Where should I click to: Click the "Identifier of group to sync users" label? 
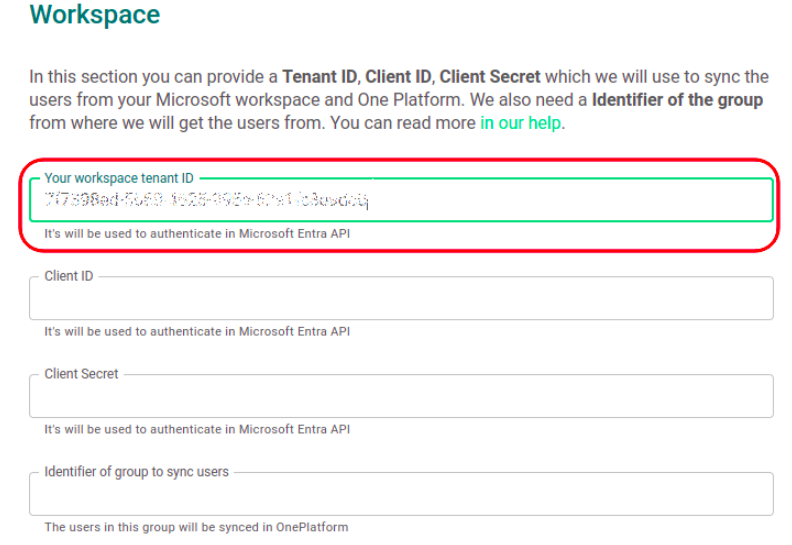click(136, 472)
